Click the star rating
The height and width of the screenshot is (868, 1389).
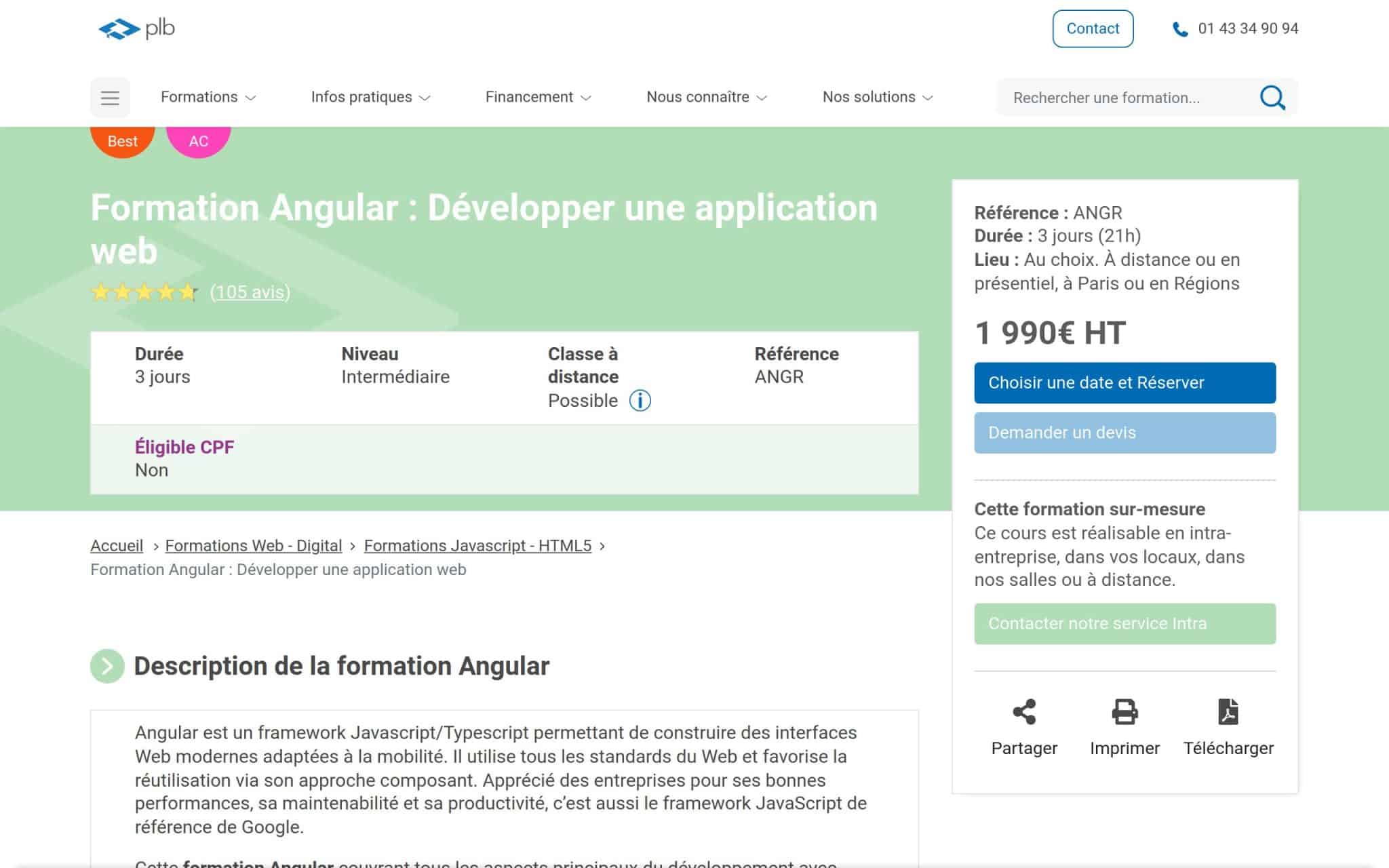click(144, 292)
